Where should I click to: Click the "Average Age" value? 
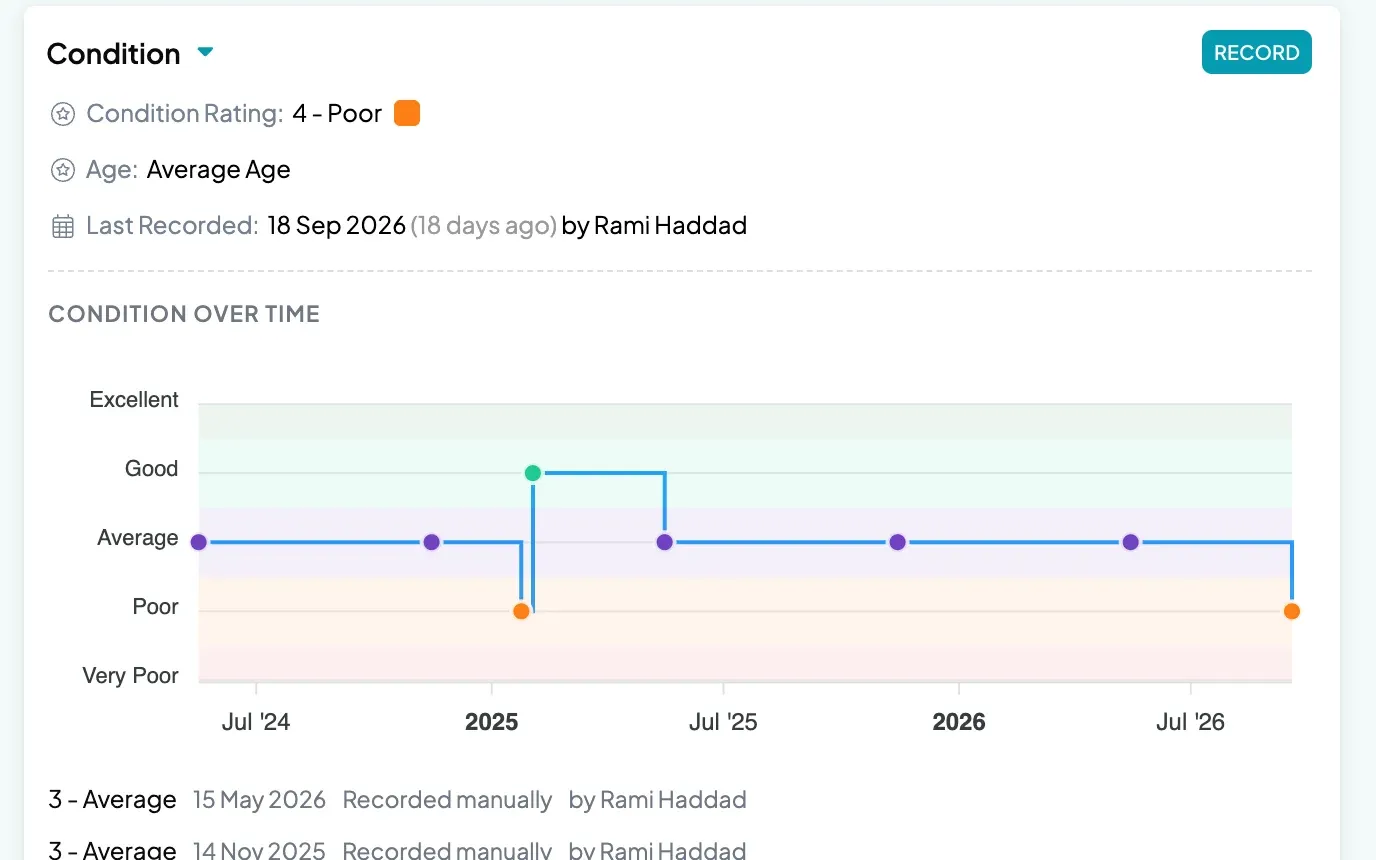click(x=219, y=170)
